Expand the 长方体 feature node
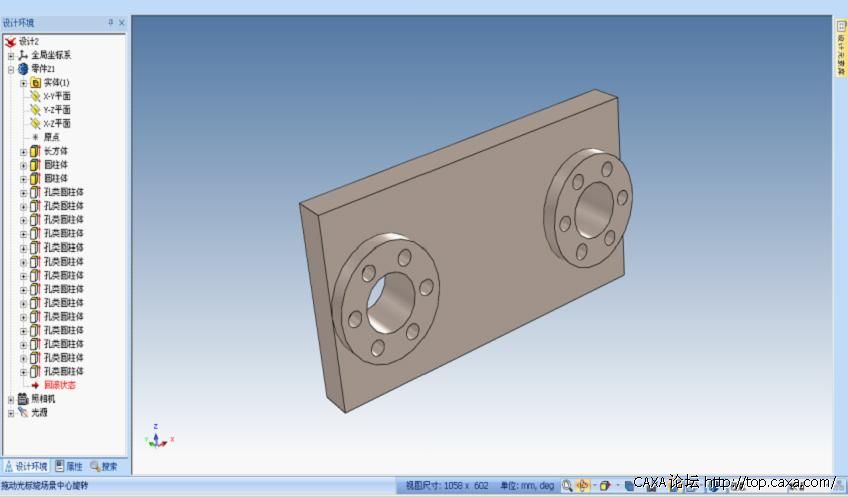Viewport: 848px width, 497px height. [x=23, y=151]
